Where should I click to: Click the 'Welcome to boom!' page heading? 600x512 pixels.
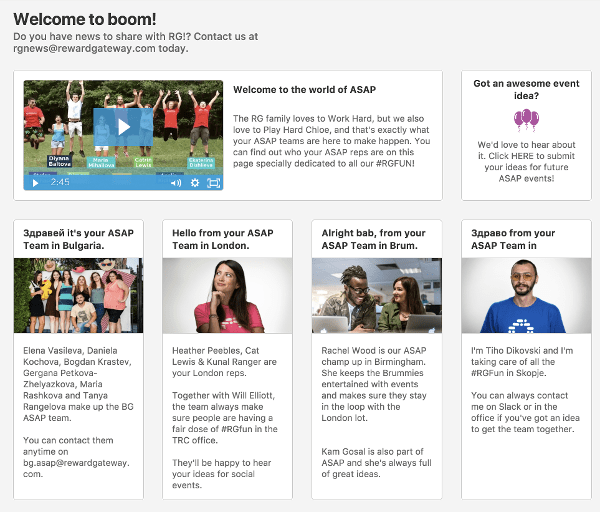85,19
